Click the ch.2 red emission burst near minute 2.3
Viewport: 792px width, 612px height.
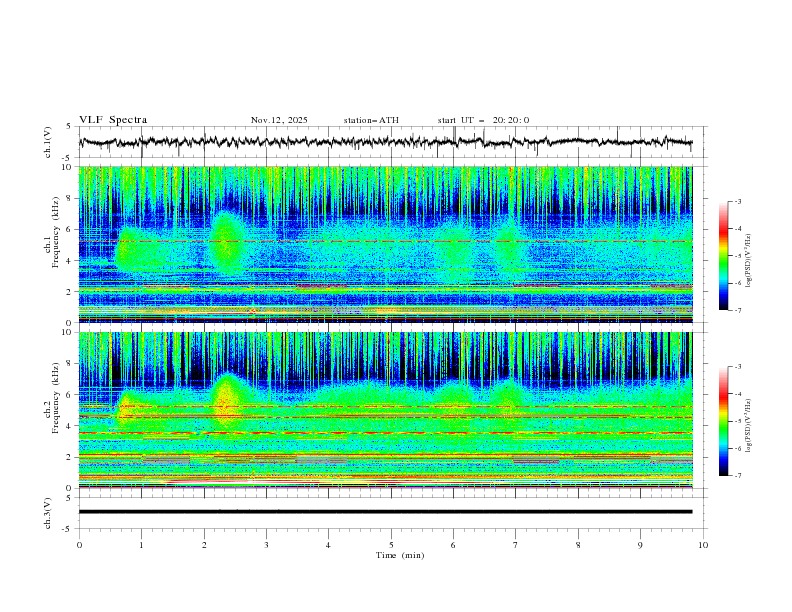click(x=226, y=402)
